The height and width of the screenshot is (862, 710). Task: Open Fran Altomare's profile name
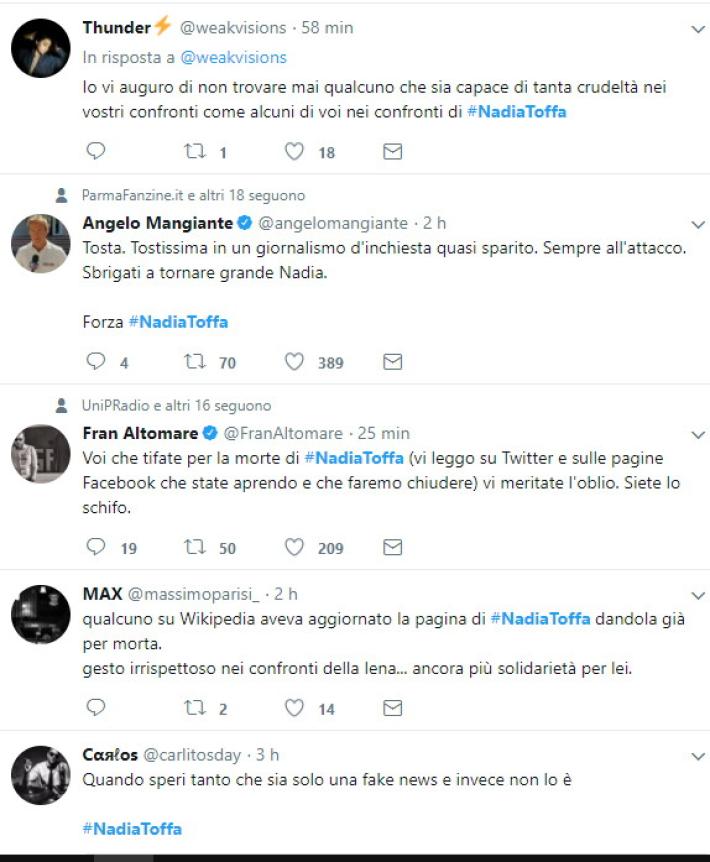click(x=141, y=433)
